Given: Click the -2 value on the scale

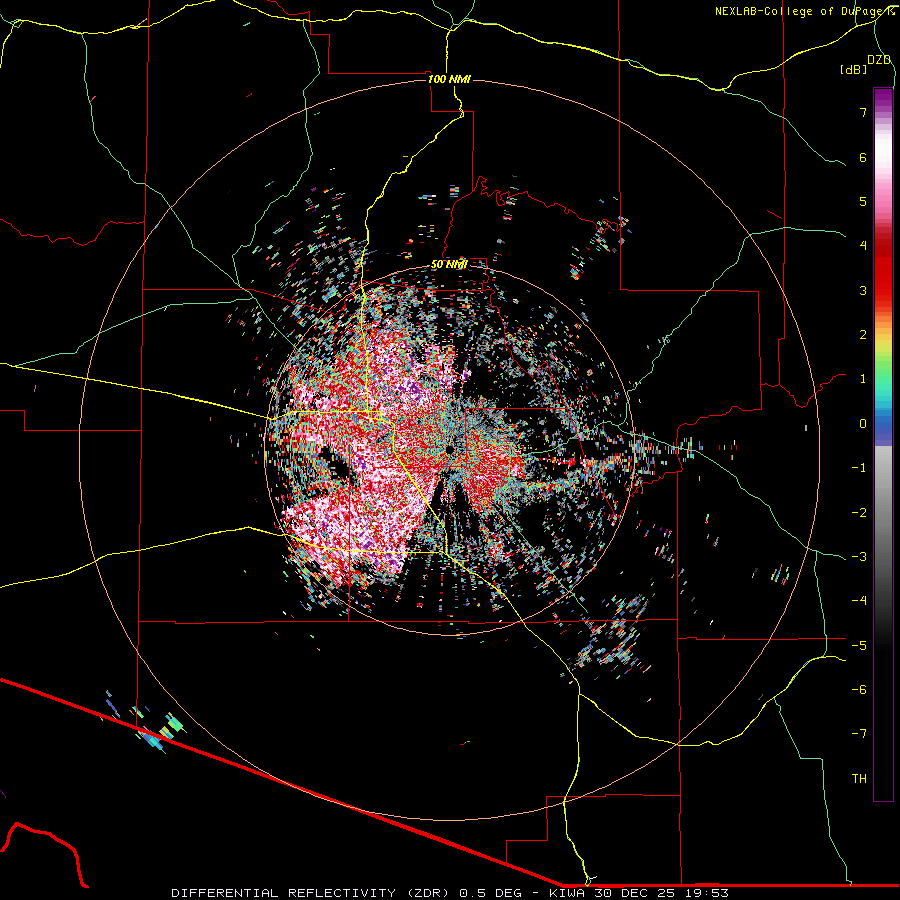Looking at the screenshot, I should (x=859, y=513).
